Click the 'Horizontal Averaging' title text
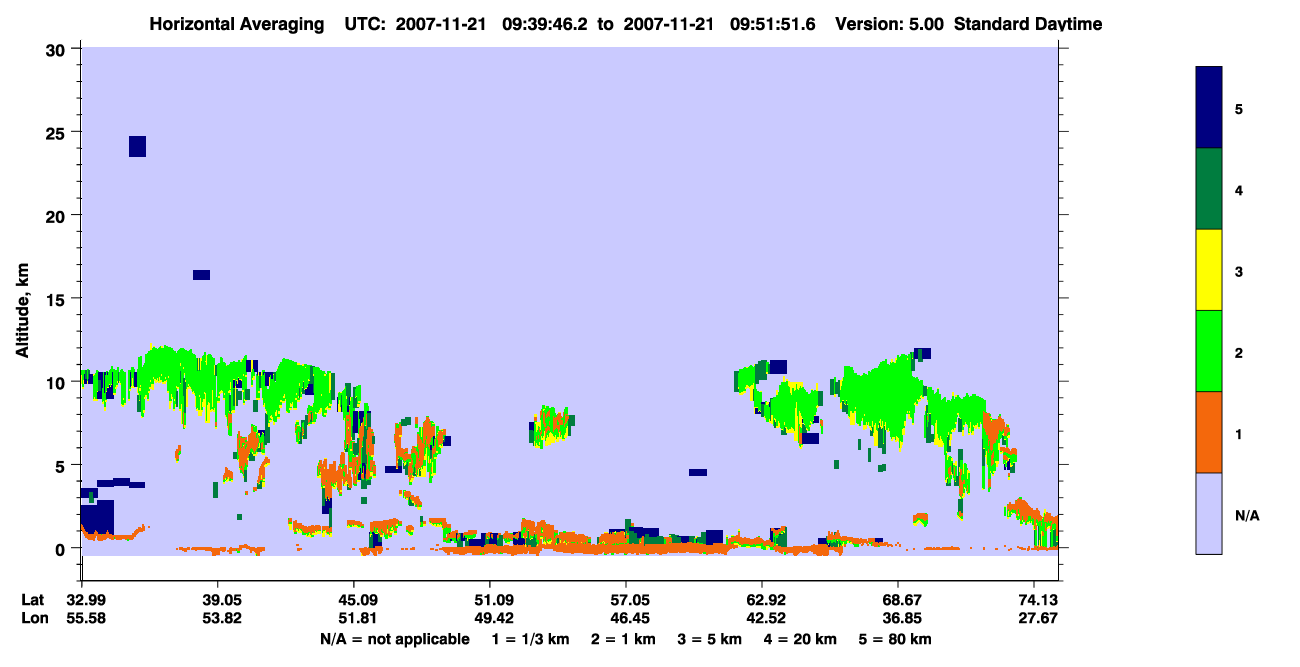 [x=235, y=24]
